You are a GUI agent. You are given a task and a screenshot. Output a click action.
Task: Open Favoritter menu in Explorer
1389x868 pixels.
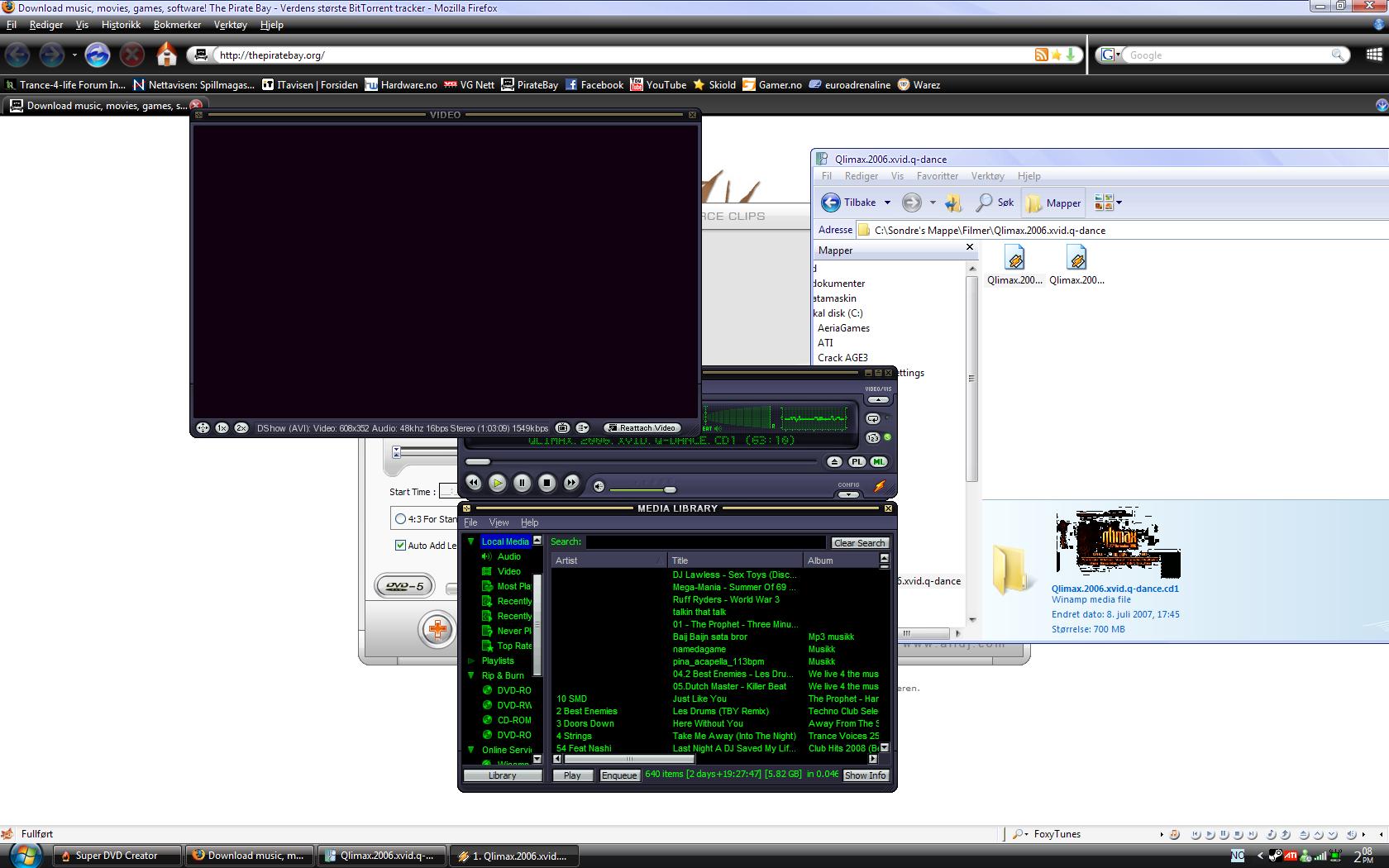click(937, 176)
